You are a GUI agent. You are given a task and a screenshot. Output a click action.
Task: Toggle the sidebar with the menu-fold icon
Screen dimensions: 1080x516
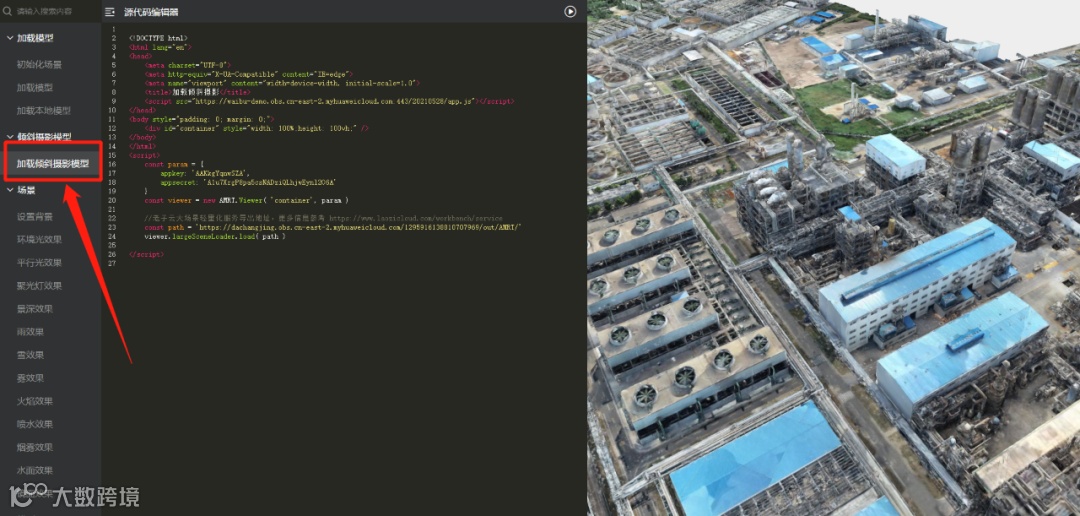[110, 12]
